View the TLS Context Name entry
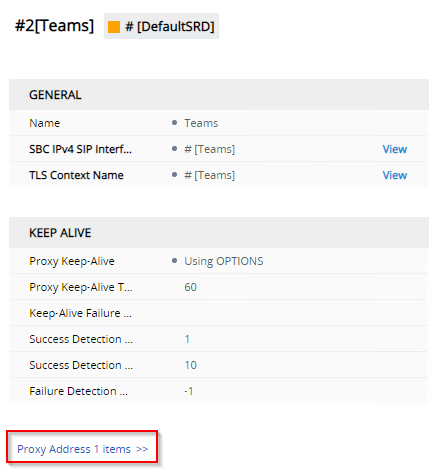The width and height of the screenshot is (440, 472). pyautogui.click(x=394, y=175)
